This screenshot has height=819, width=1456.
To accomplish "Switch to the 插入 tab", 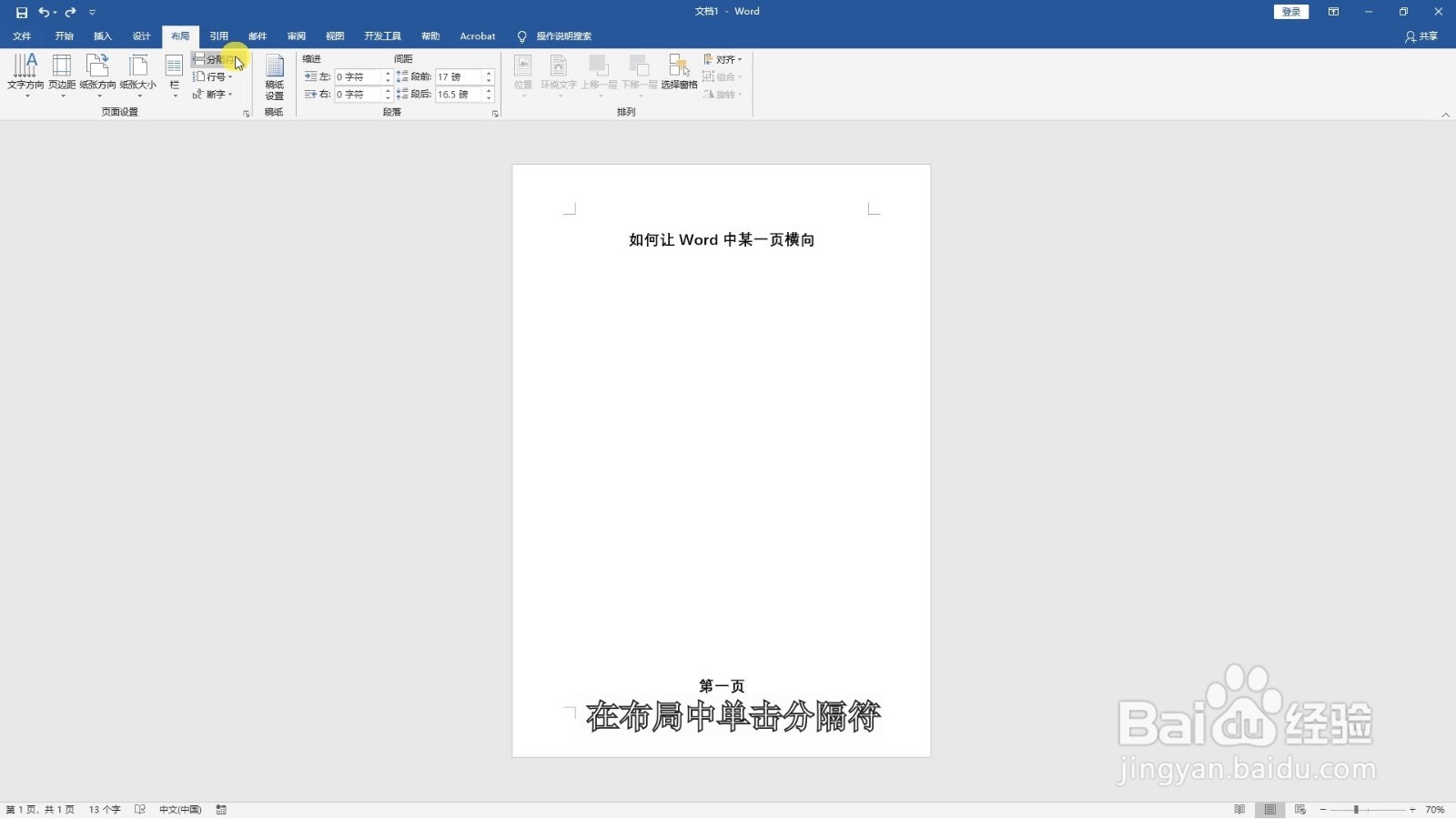I will click(103, 36).
